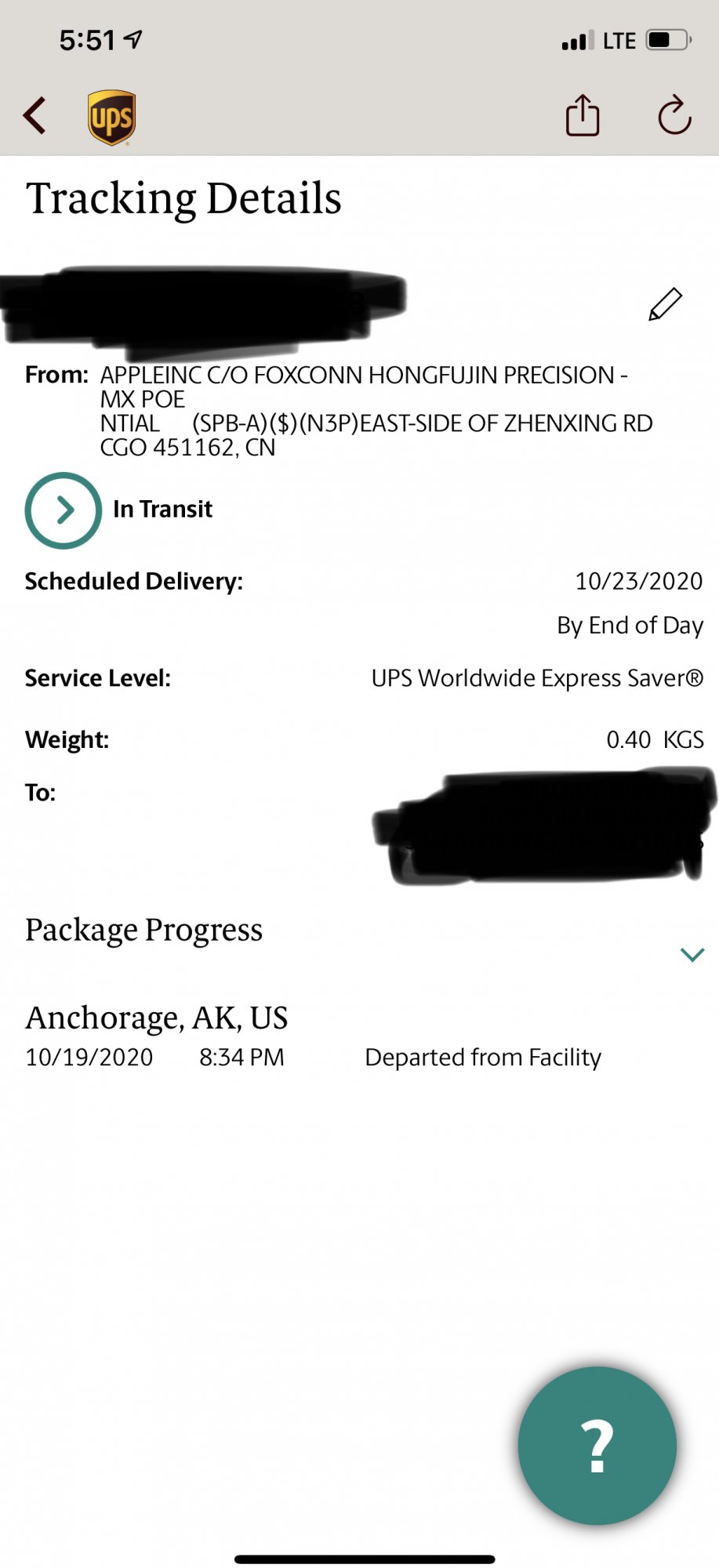The width and height of the screenshot is (719, 1568).
Task: Tap the back arrow in header
Action: [x=34, y=116]
